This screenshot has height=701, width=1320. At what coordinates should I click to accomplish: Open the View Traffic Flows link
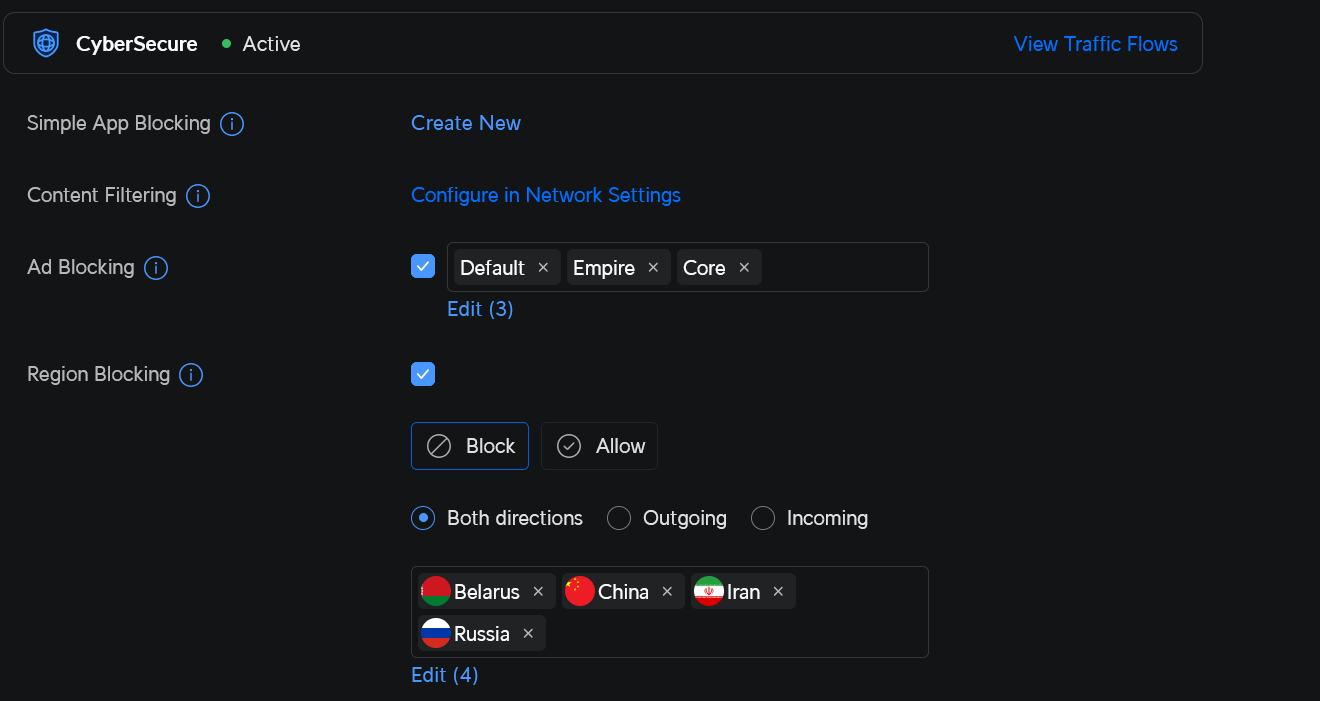(1095, 44)
